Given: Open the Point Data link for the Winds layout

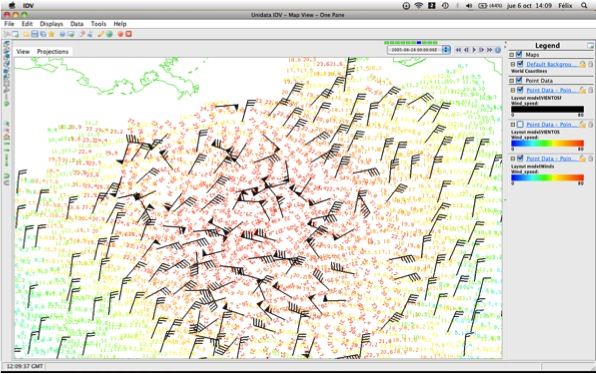Looking at the screenshot, I should point(551,158).
